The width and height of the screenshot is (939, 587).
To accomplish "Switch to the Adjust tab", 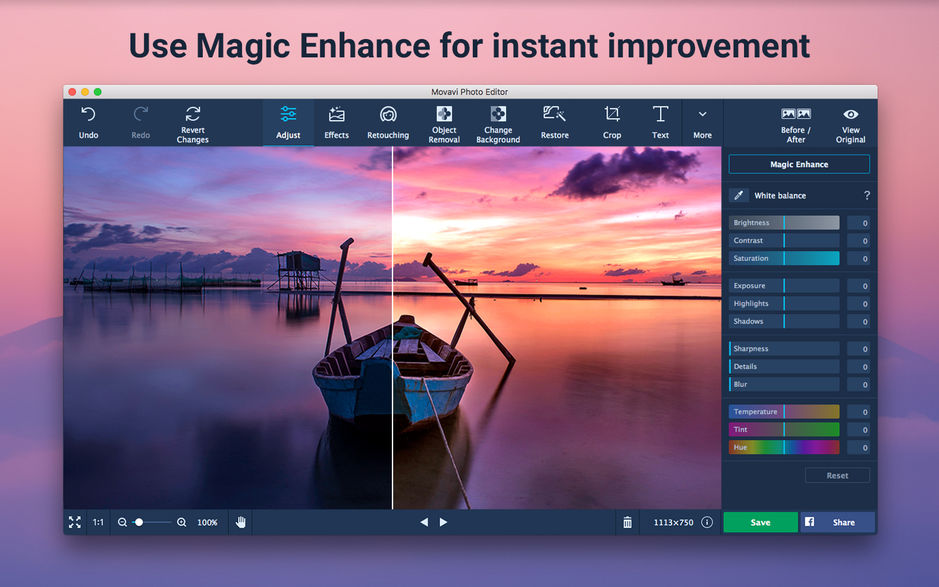I will click(288, 121).
